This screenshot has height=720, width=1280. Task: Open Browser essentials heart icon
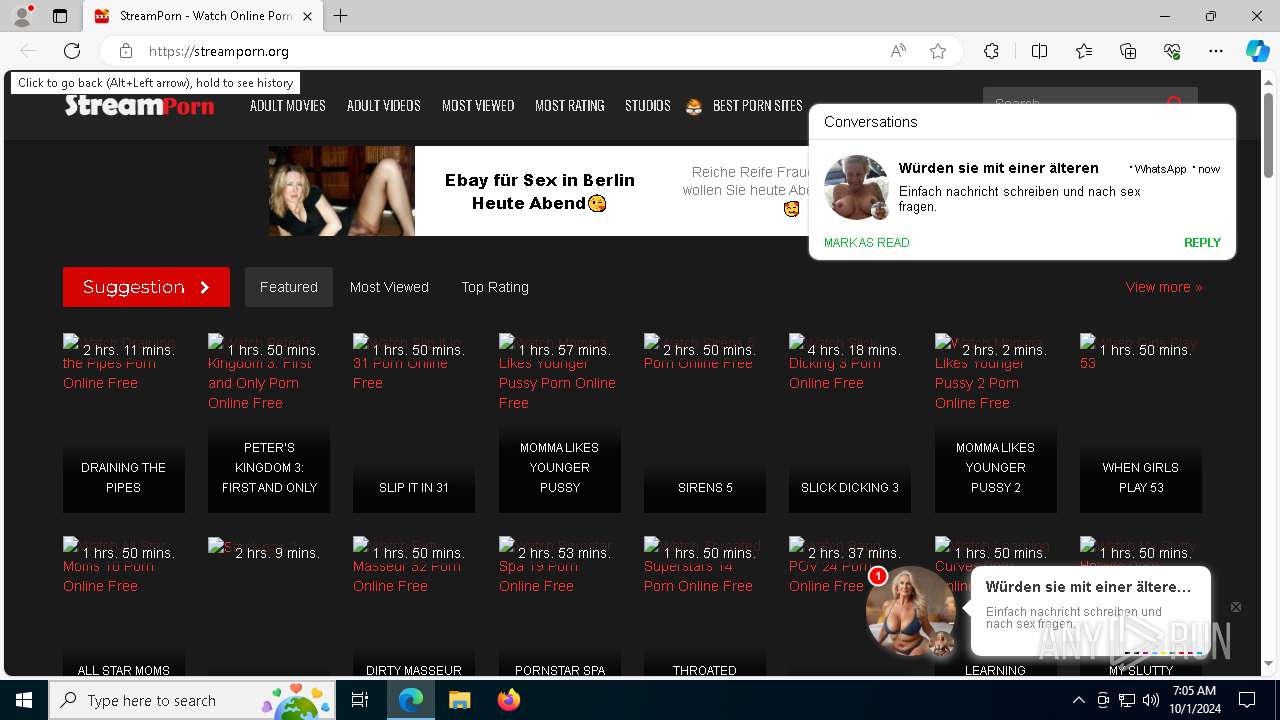[1172, 51]
